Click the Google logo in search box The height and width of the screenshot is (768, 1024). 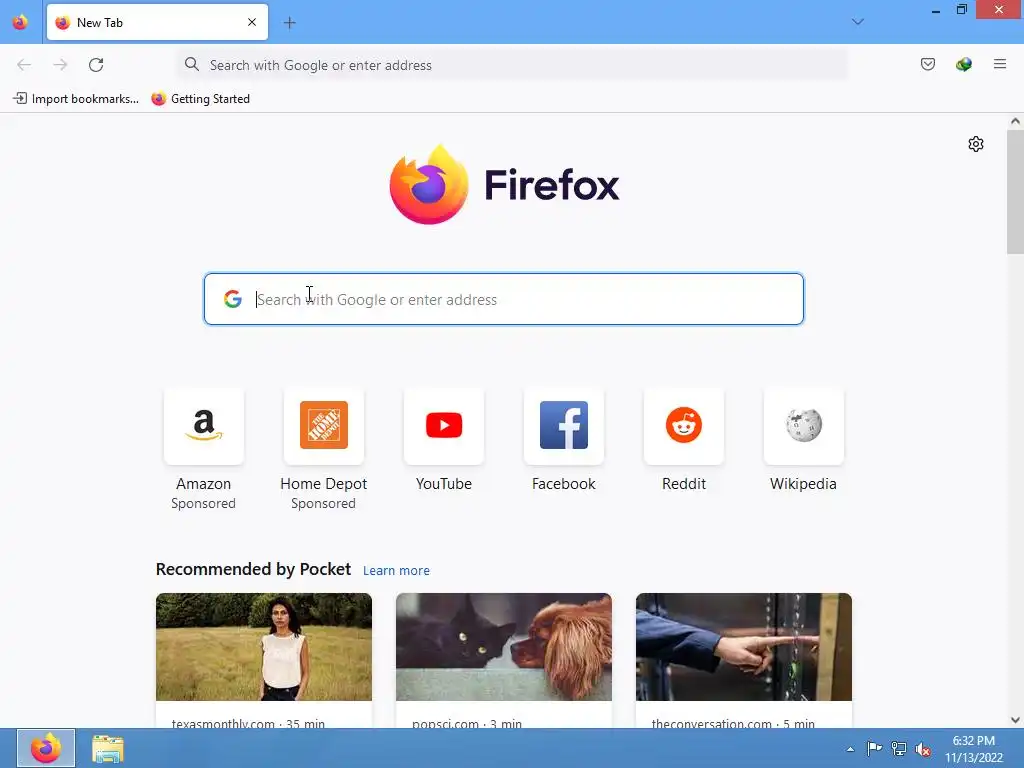click(x=232, y=299)
